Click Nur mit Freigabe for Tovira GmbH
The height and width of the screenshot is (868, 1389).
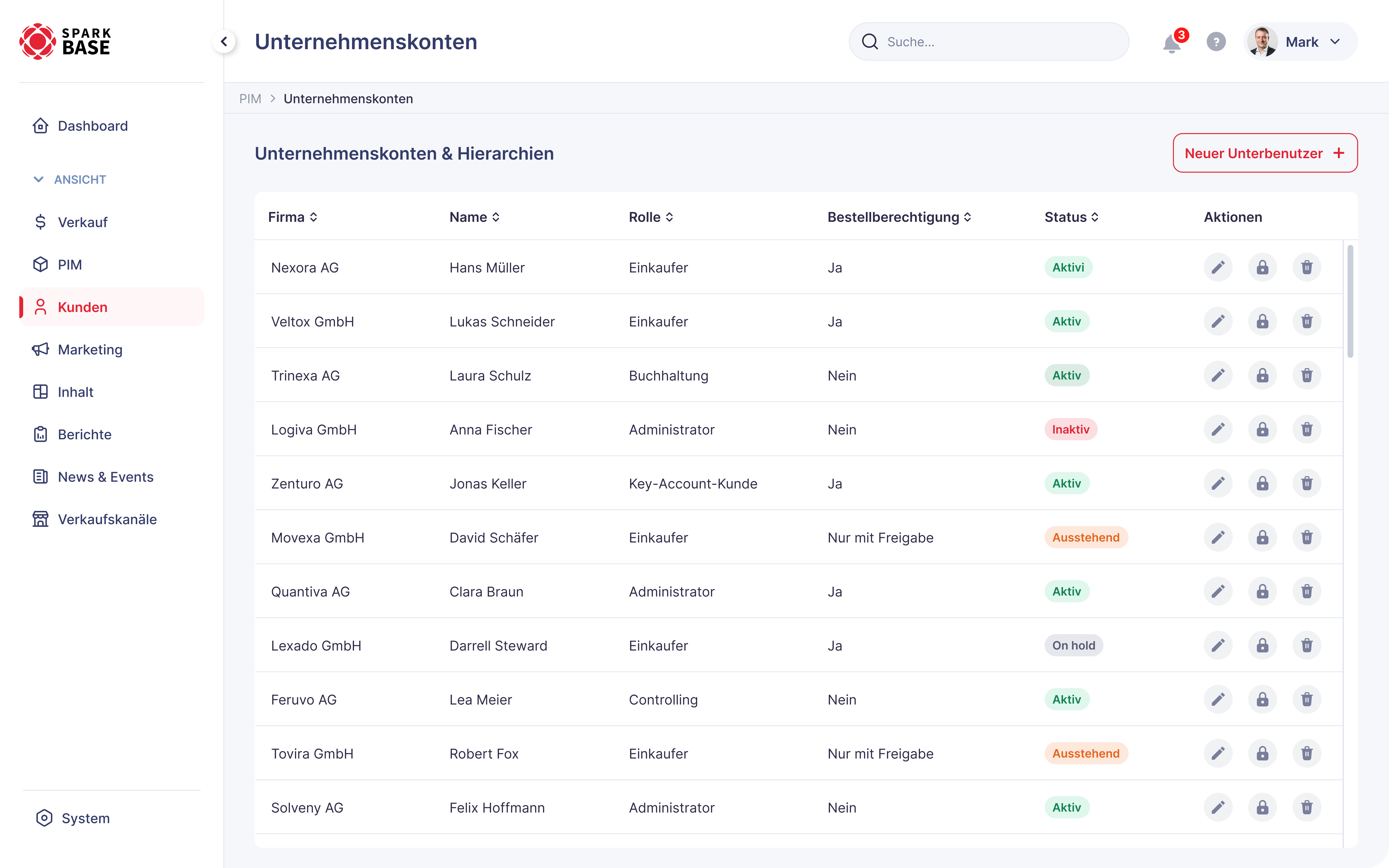click(880, 754)
